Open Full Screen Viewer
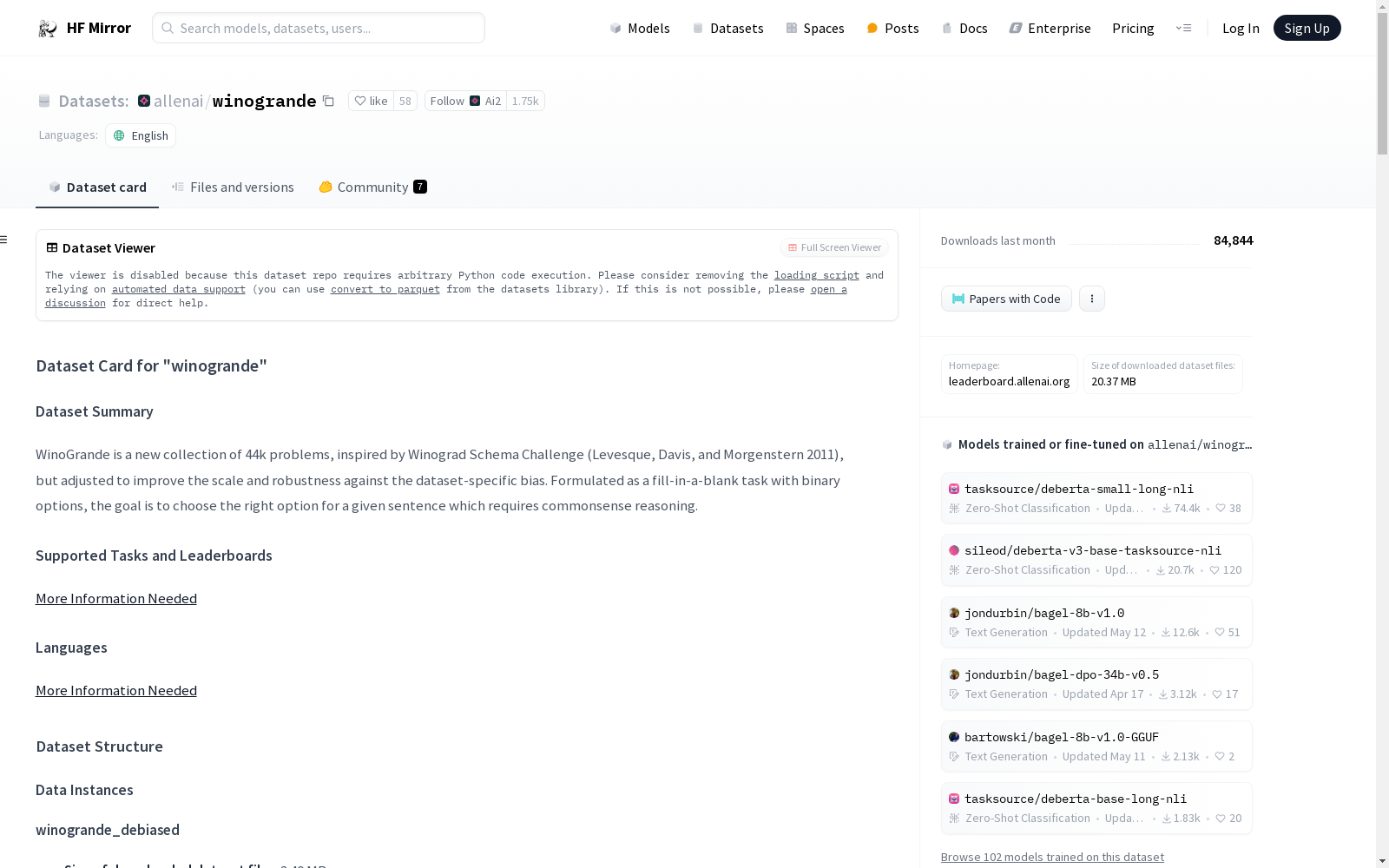Image resolution: width=1389 pixels, height=868 pixels. coord(834,247)
